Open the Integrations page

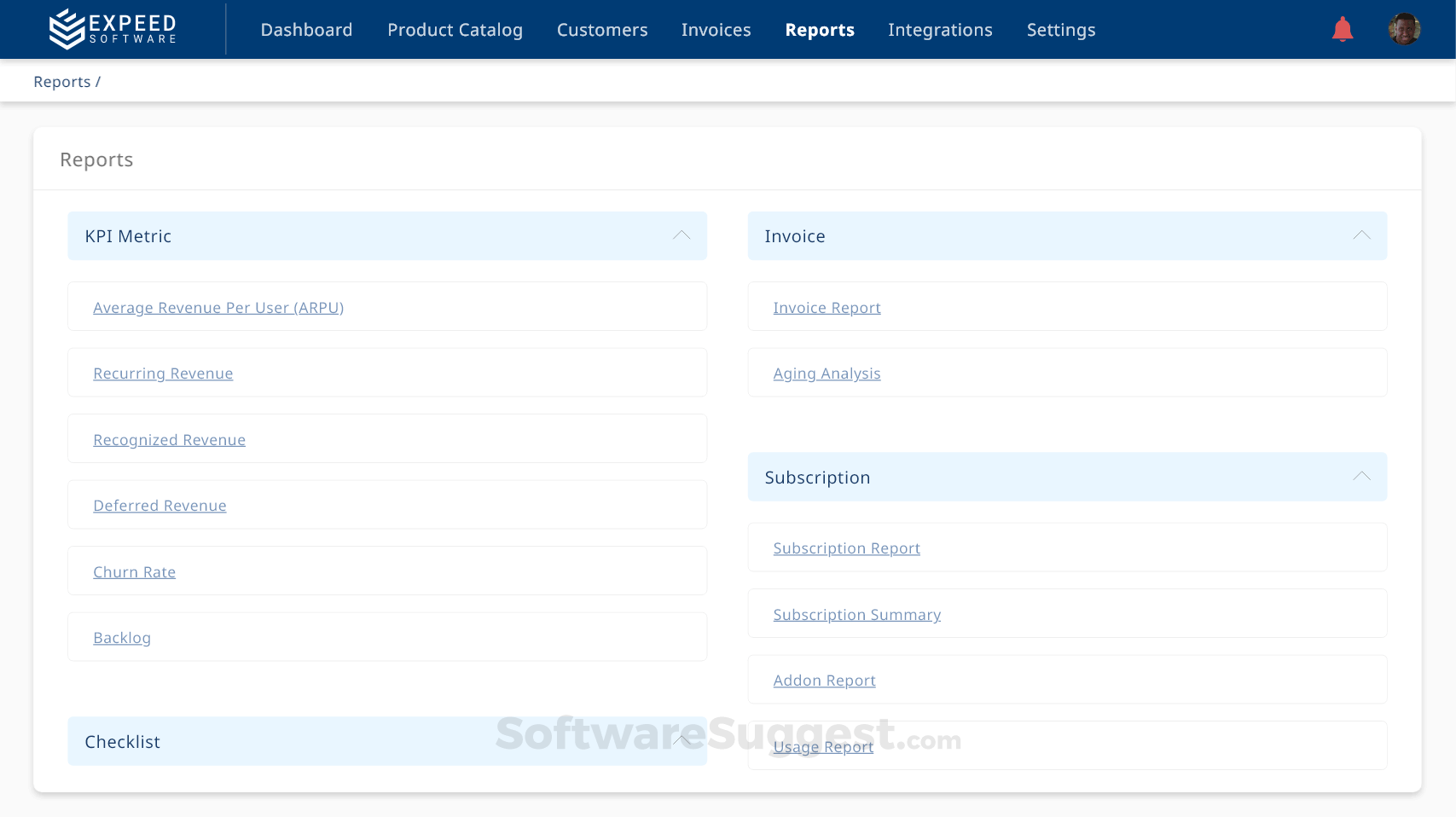pyautogui.click(x=940, y=30)
